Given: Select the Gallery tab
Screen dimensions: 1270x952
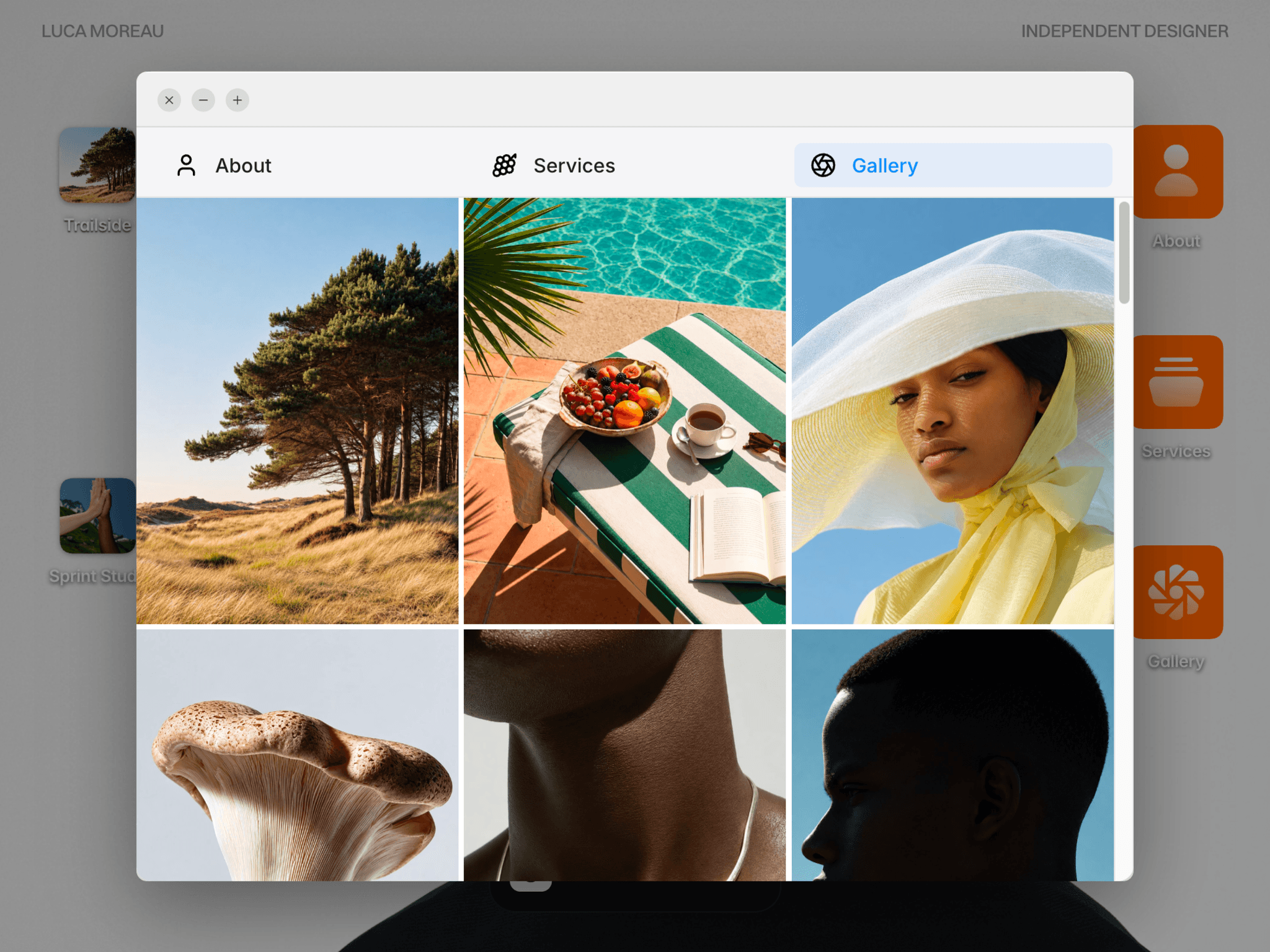Looking at the screenshot, I should tap(953, 165).
